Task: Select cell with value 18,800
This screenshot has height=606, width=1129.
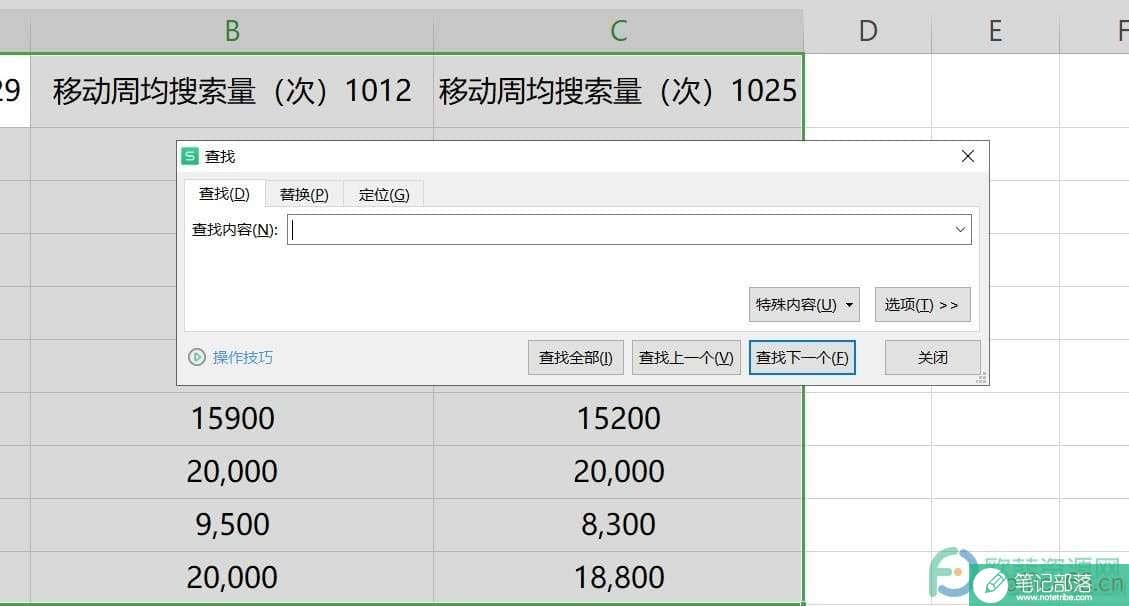Action: 619,577
